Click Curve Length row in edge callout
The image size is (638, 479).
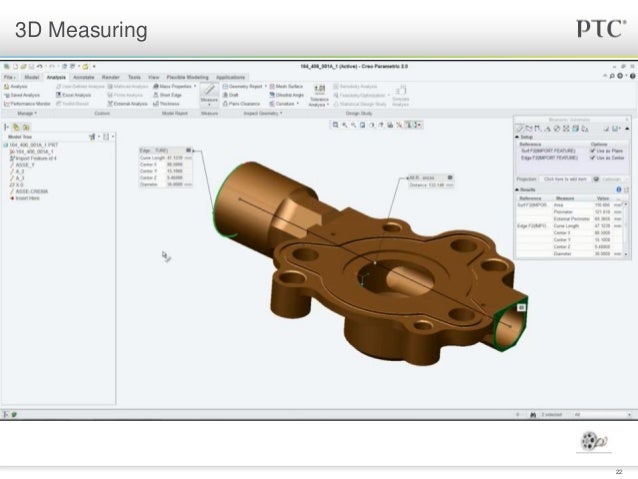(x=165, y=157)
